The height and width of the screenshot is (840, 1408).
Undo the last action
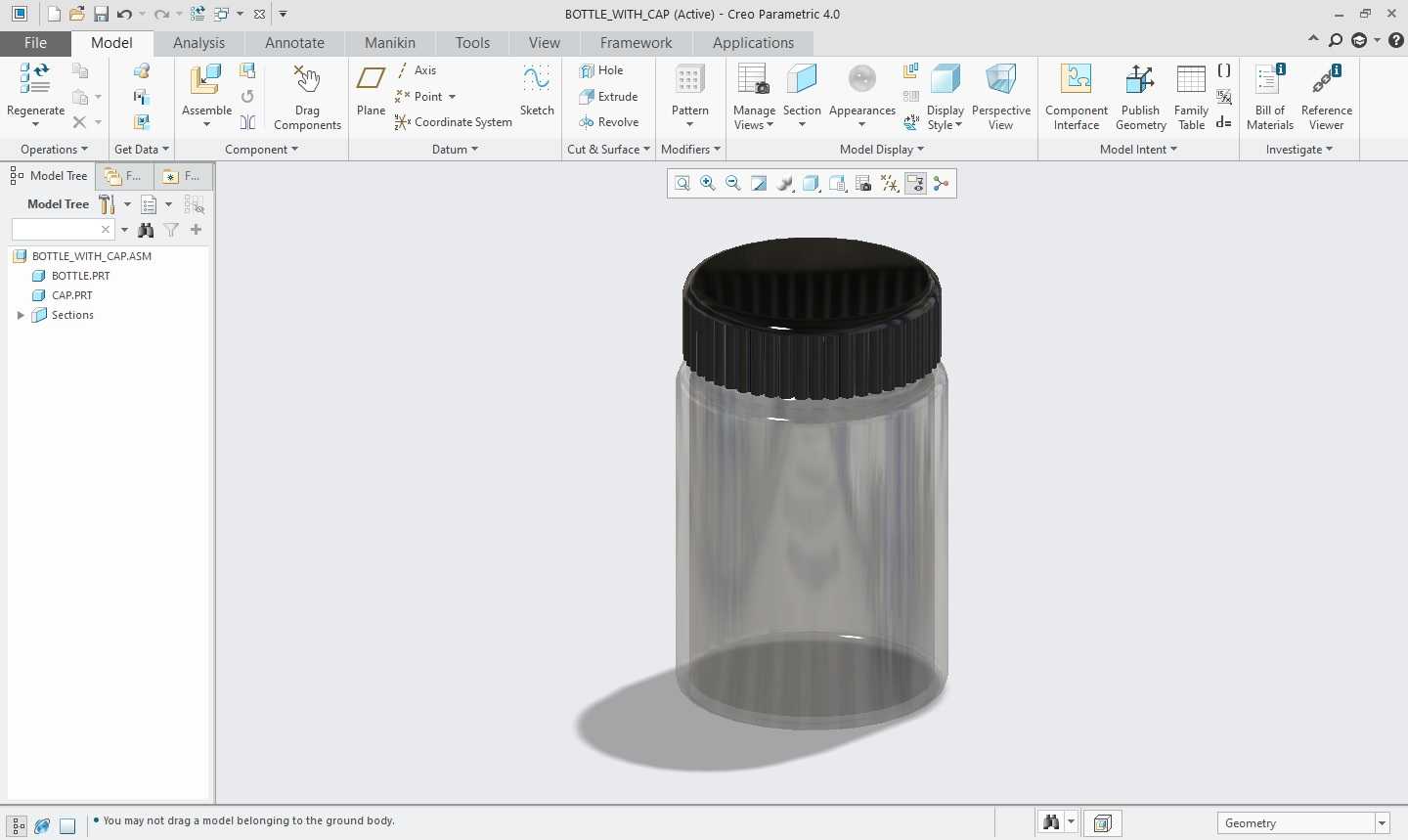(x=124, y=14)
